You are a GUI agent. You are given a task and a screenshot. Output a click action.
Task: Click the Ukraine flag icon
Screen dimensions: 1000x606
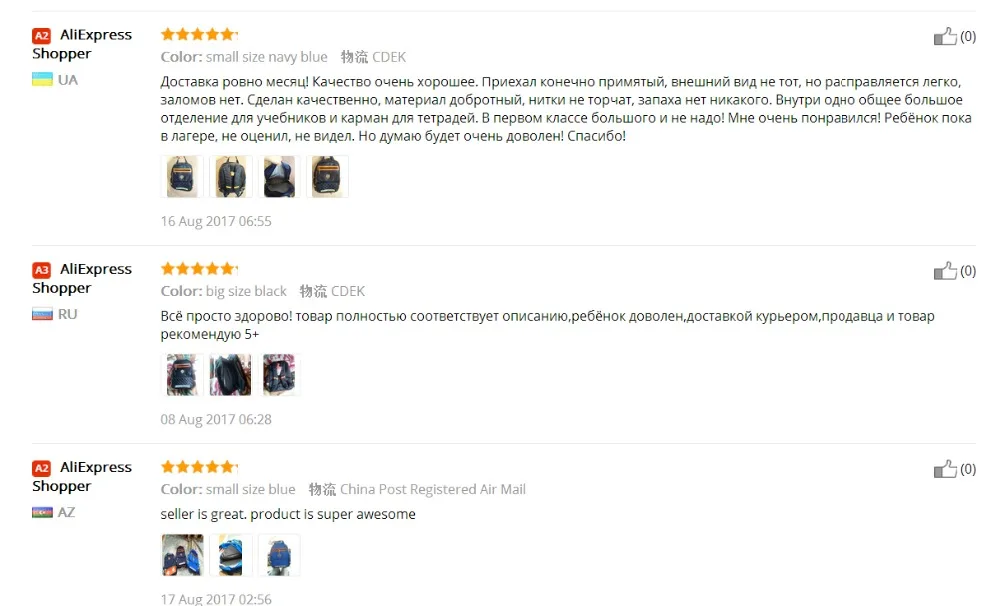[42, 80]
